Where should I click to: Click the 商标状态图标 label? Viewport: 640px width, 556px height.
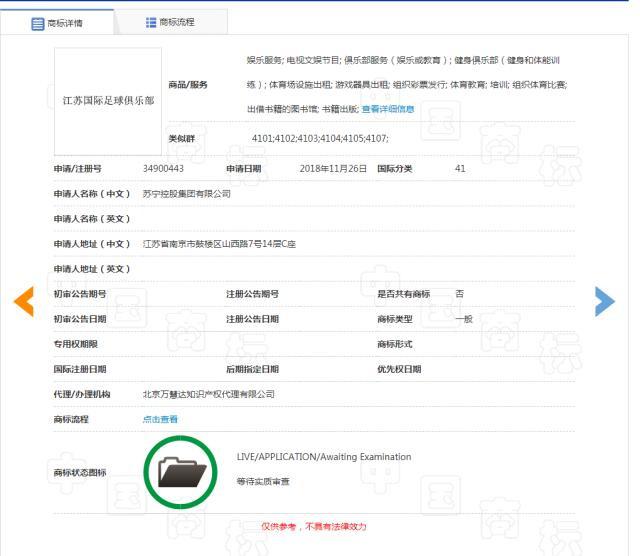(x=80, y=473)
